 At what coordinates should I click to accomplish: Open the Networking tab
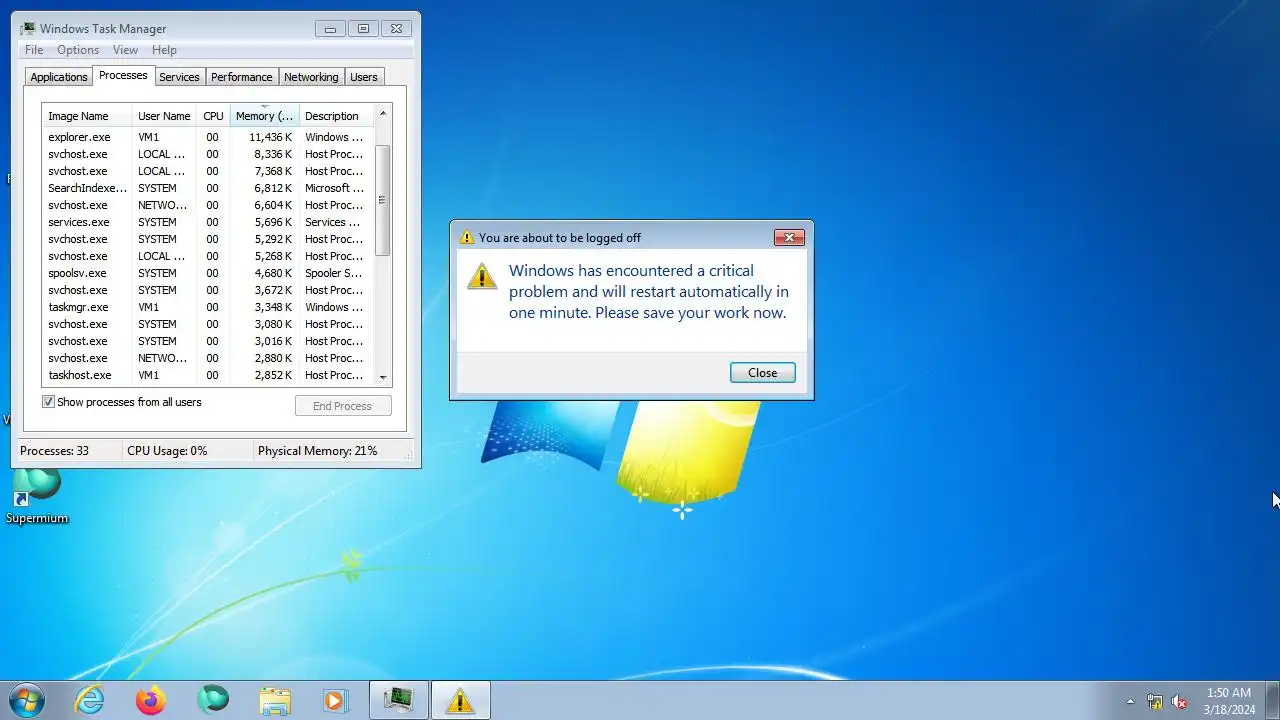coord(311,77)
